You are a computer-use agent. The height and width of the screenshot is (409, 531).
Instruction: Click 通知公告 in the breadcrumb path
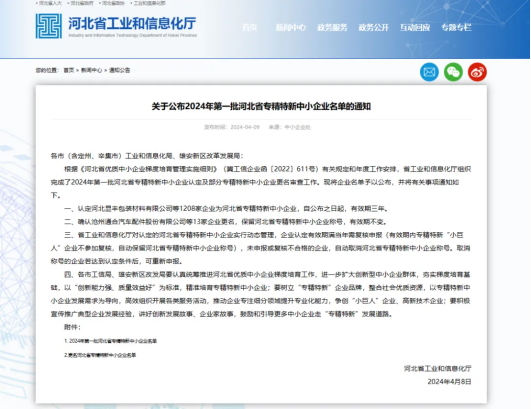tap(119, 70)
